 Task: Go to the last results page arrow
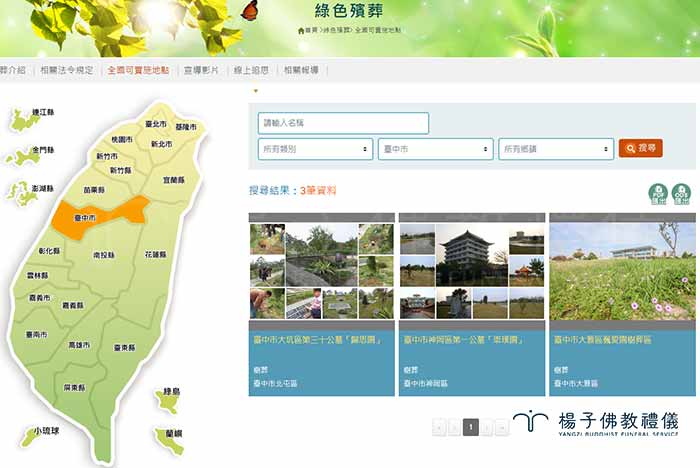point(501,427)
